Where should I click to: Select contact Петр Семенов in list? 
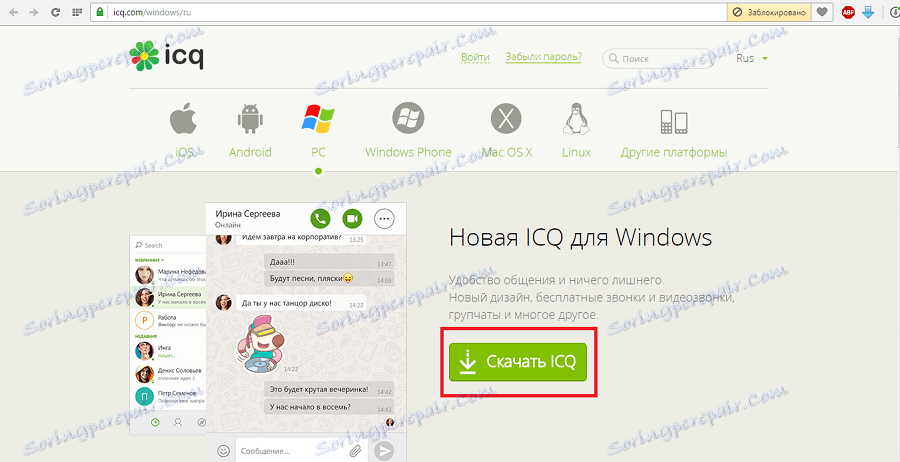pyautogui.click(x=168, y=397)
